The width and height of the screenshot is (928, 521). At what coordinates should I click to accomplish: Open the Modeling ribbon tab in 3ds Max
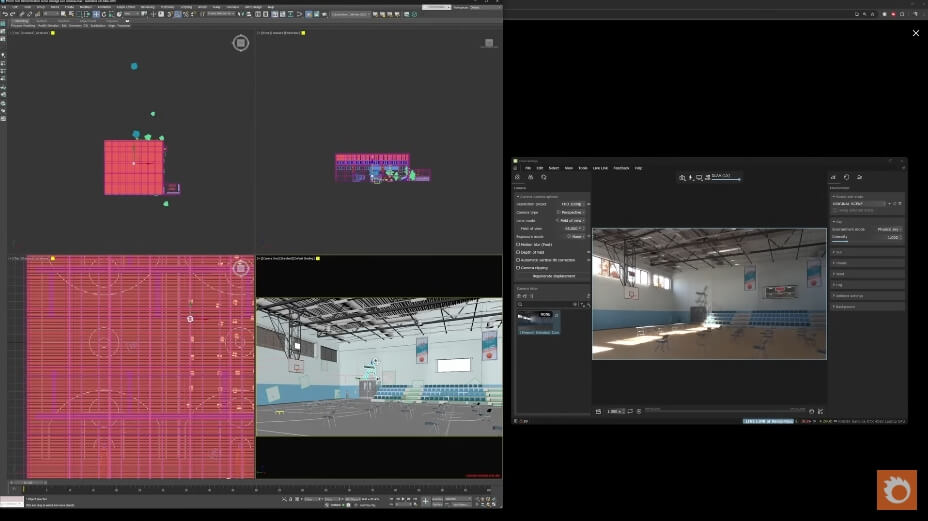(x=21, y=21)
